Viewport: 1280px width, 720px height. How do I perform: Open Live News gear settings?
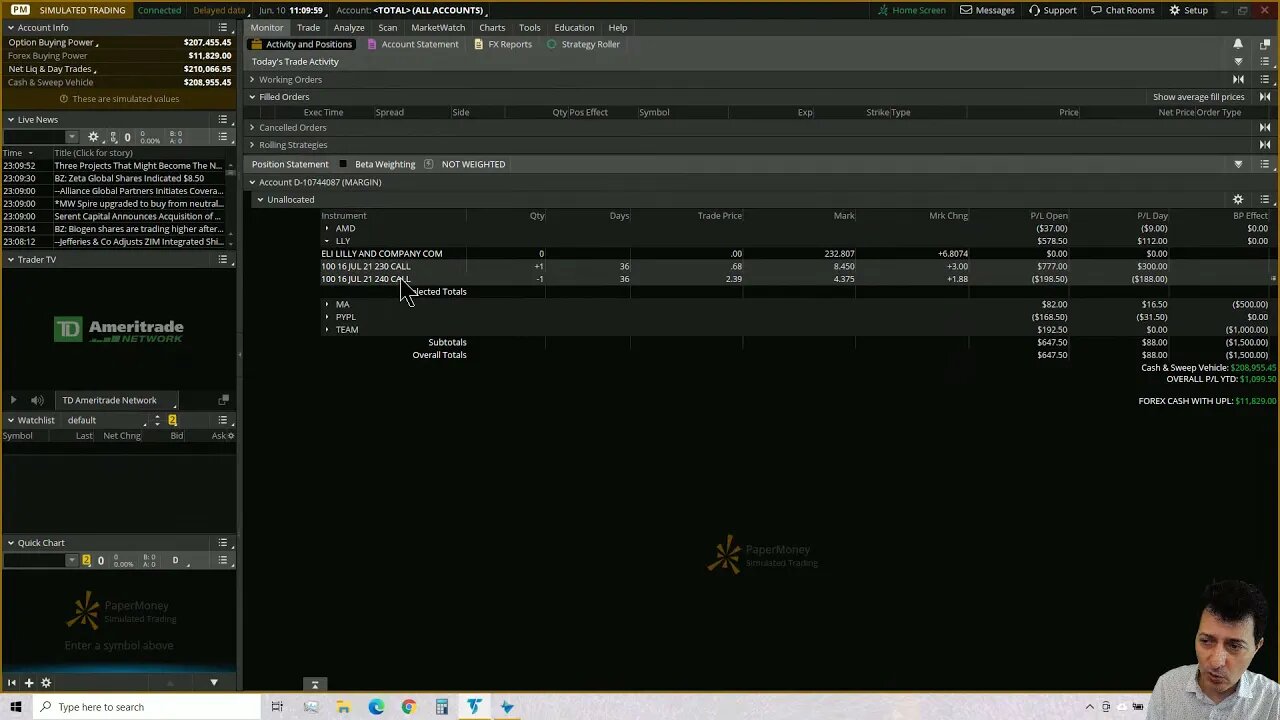click(93, 137)
